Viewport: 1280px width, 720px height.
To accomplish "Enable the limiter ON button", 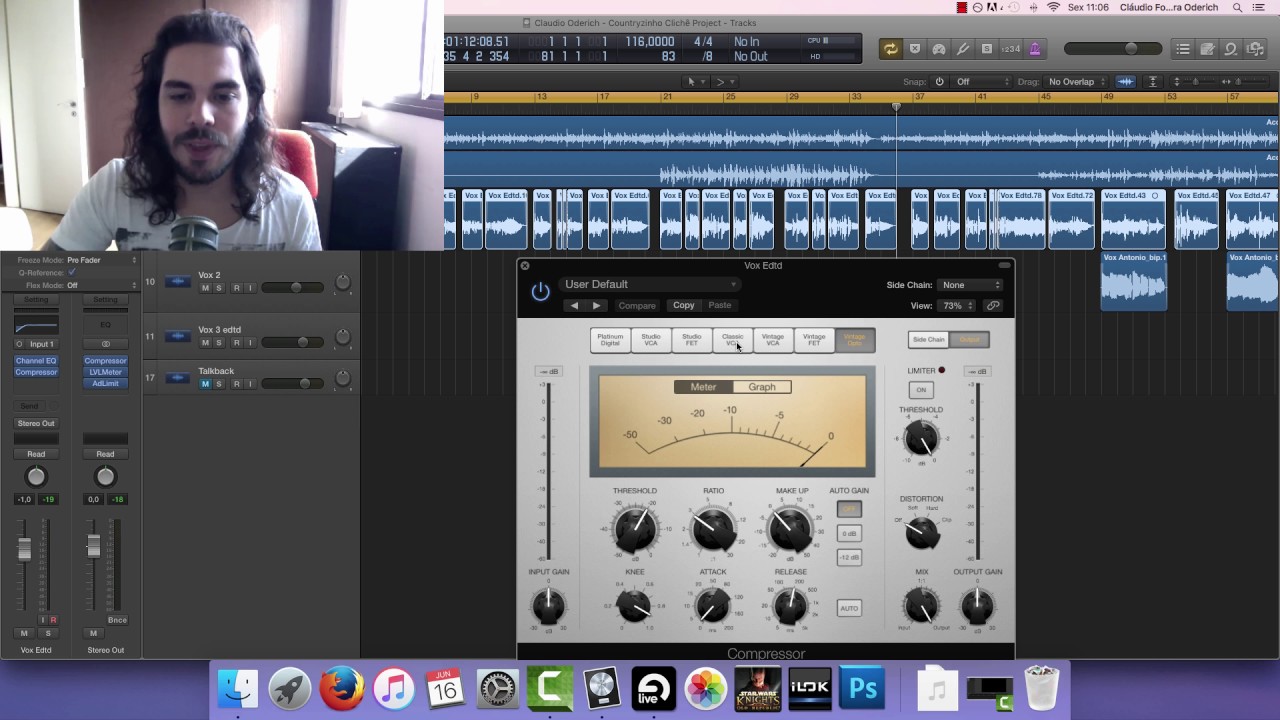I will (x=921, y=390).
